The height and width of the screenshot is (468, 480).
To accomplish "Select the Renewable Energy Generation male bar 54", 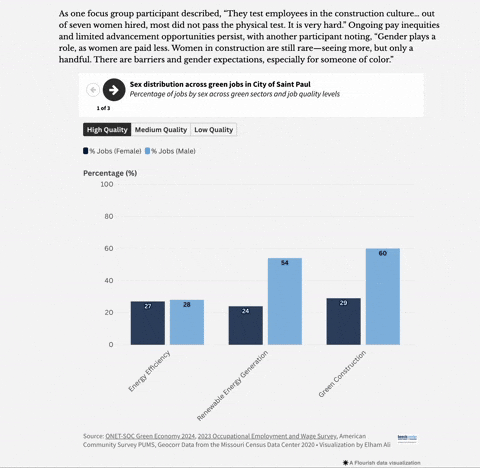I will tap(285, 301).
